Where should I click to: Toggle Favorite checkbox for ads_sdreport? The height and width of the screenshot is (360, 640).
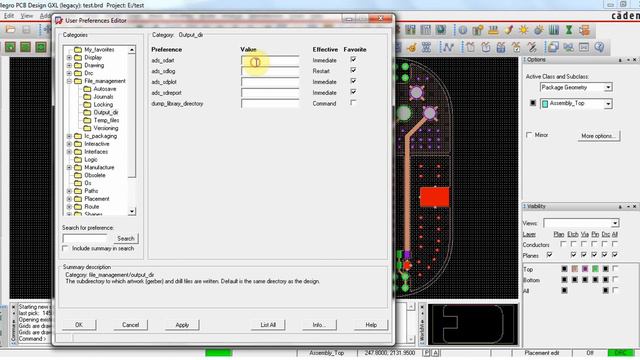(353, 92)
